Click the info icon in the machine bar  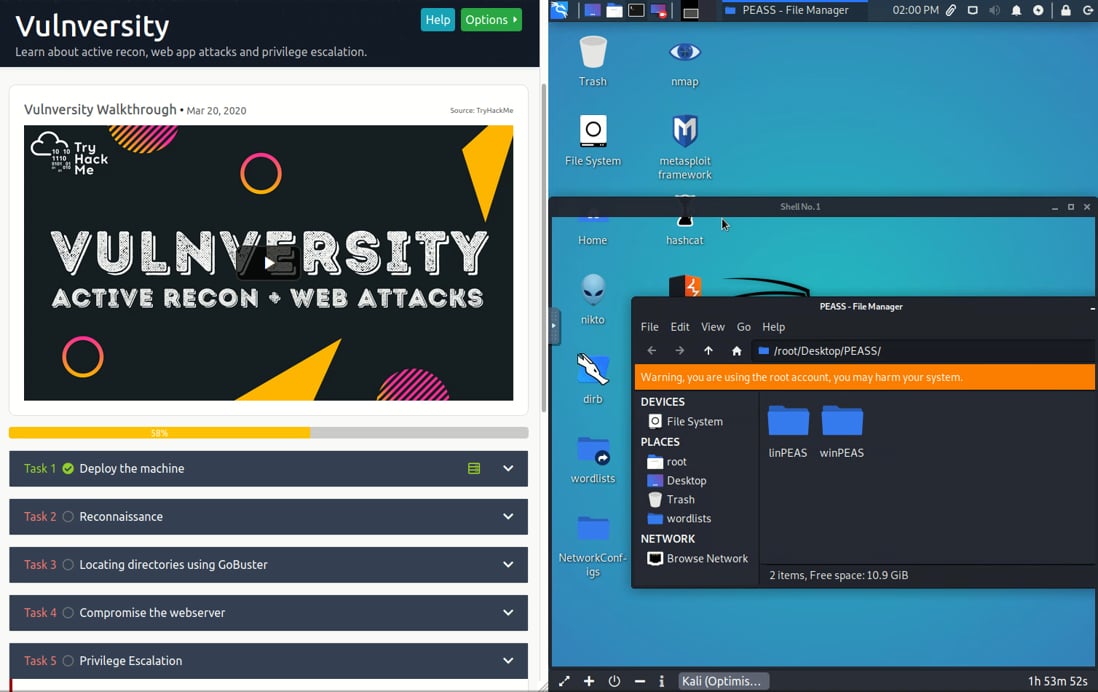pos(661,681)
